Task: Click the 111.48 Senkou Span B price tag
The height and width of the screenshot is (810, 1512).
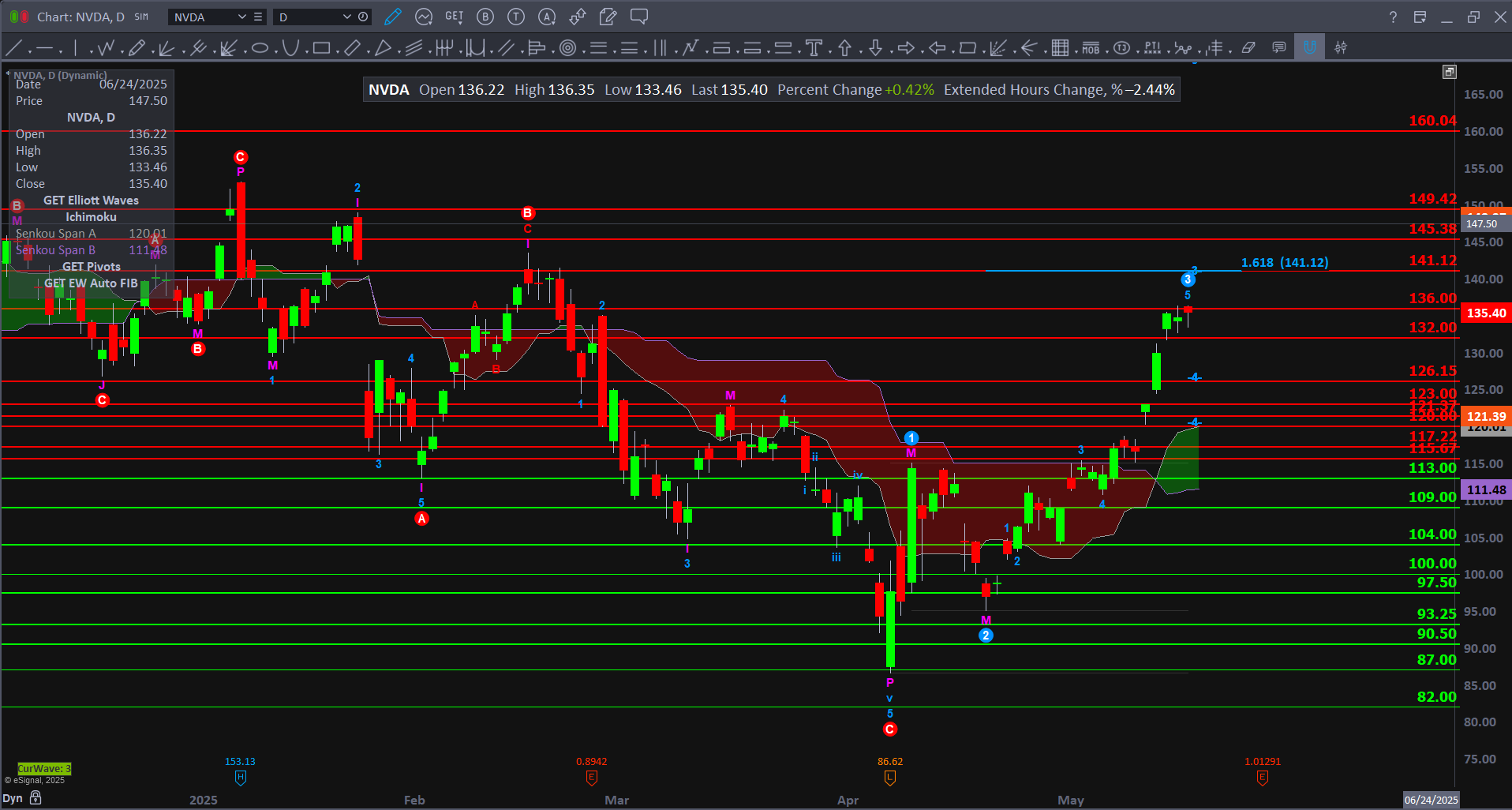Action: (1487, 490)
